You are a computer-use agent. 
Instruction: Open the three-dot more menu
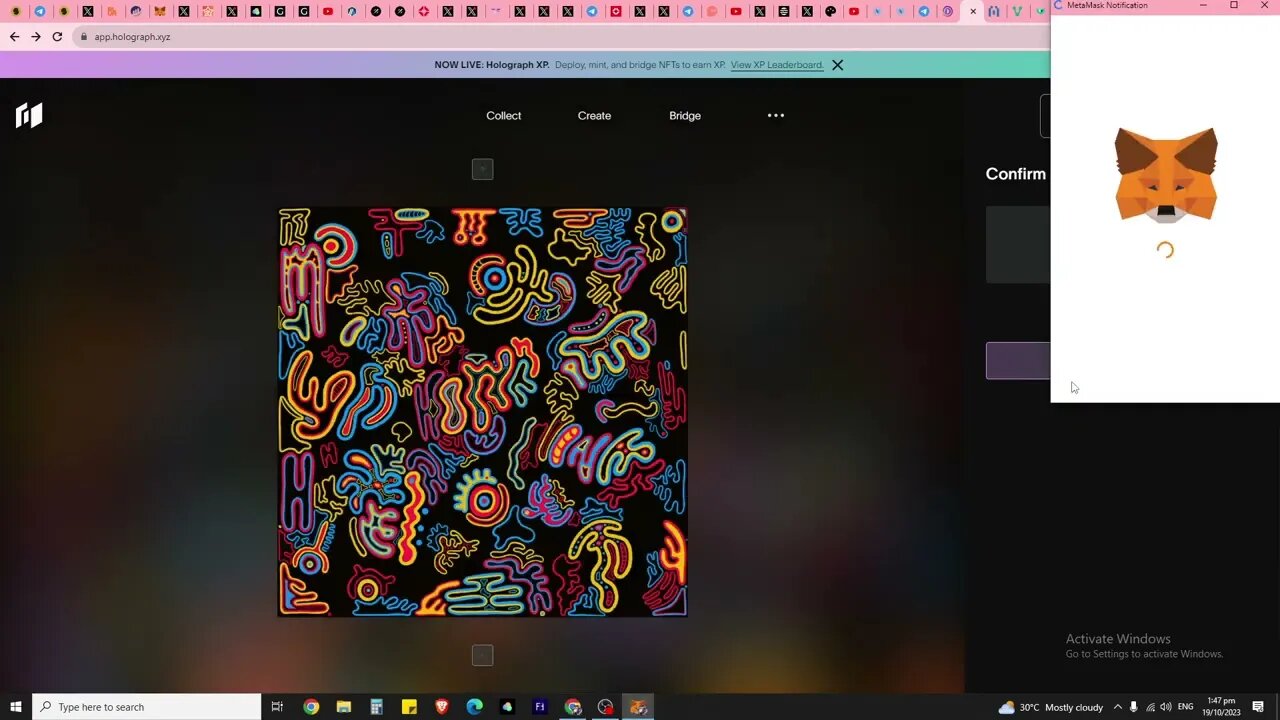[776, 115]
